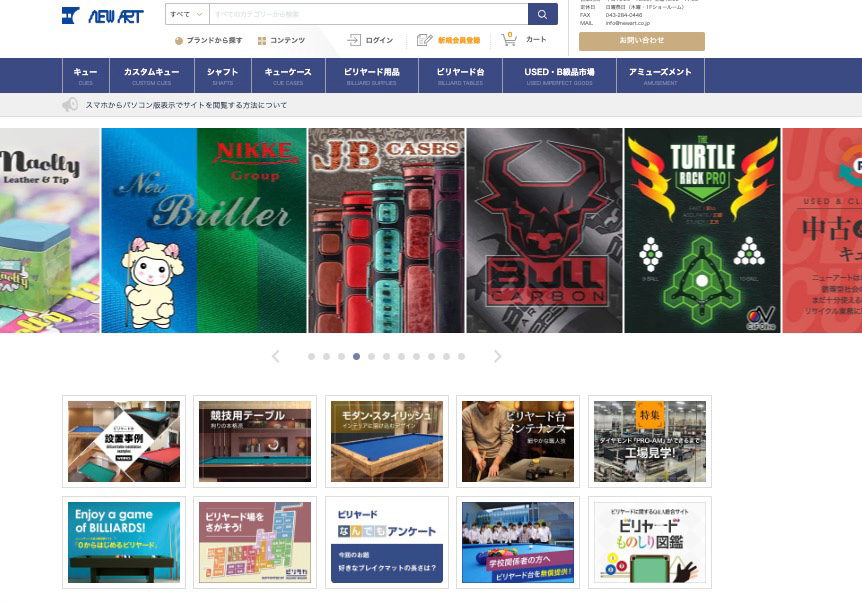Screen dimensions: 862x603
Task: Select the tenth carousel dot
Action: [446, 357]
